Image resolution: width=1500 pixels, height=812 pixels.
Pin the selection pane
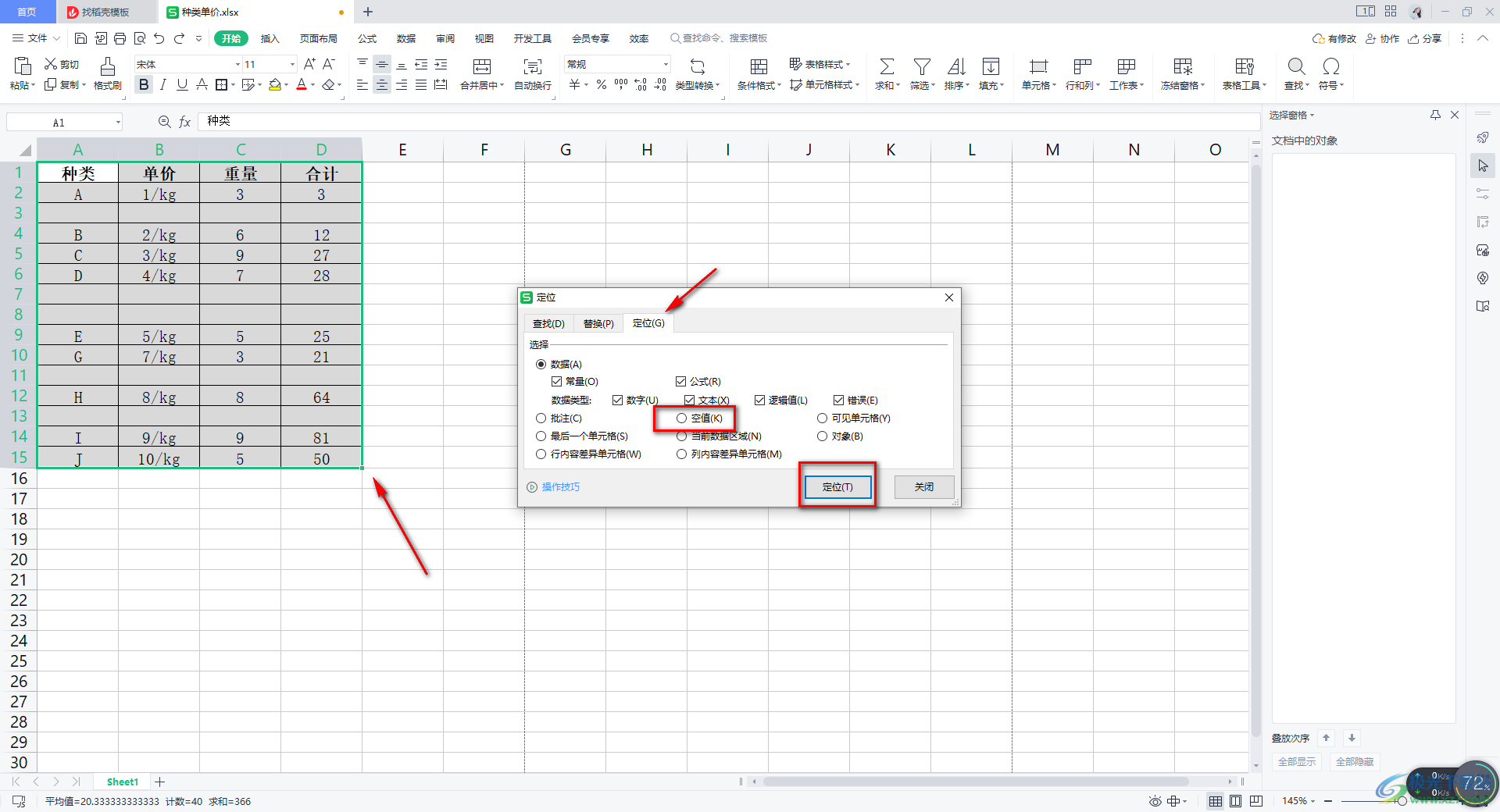tap(1435, 115)
